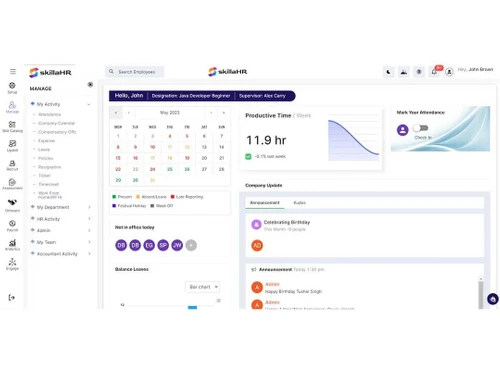Open Company Calendar menu item

(56, 123)
